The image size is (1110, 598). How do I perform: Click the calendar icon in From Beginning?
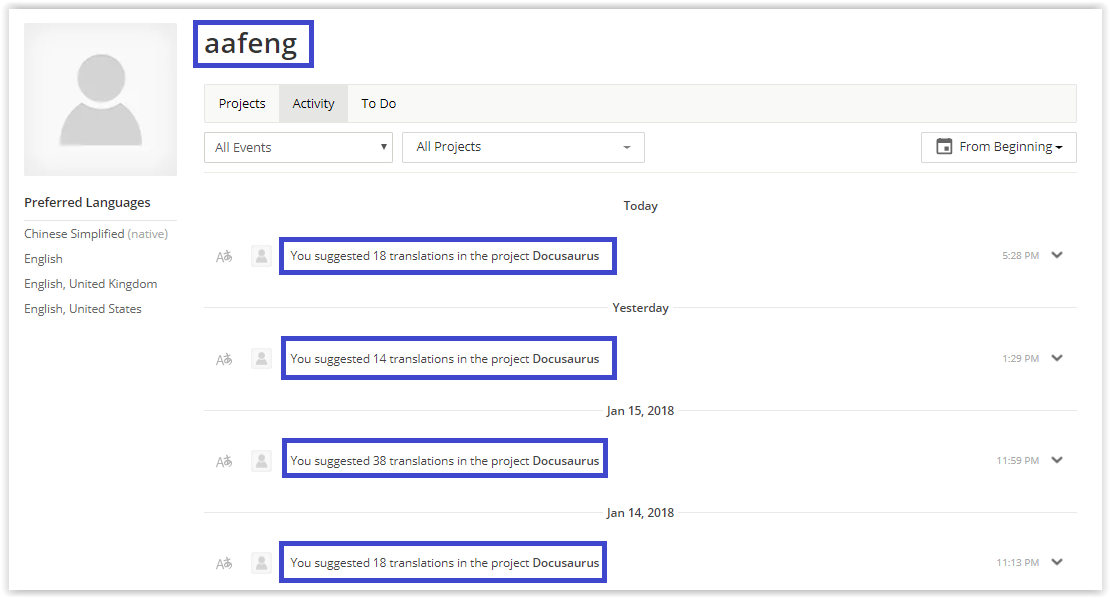(x=944, y=146)
